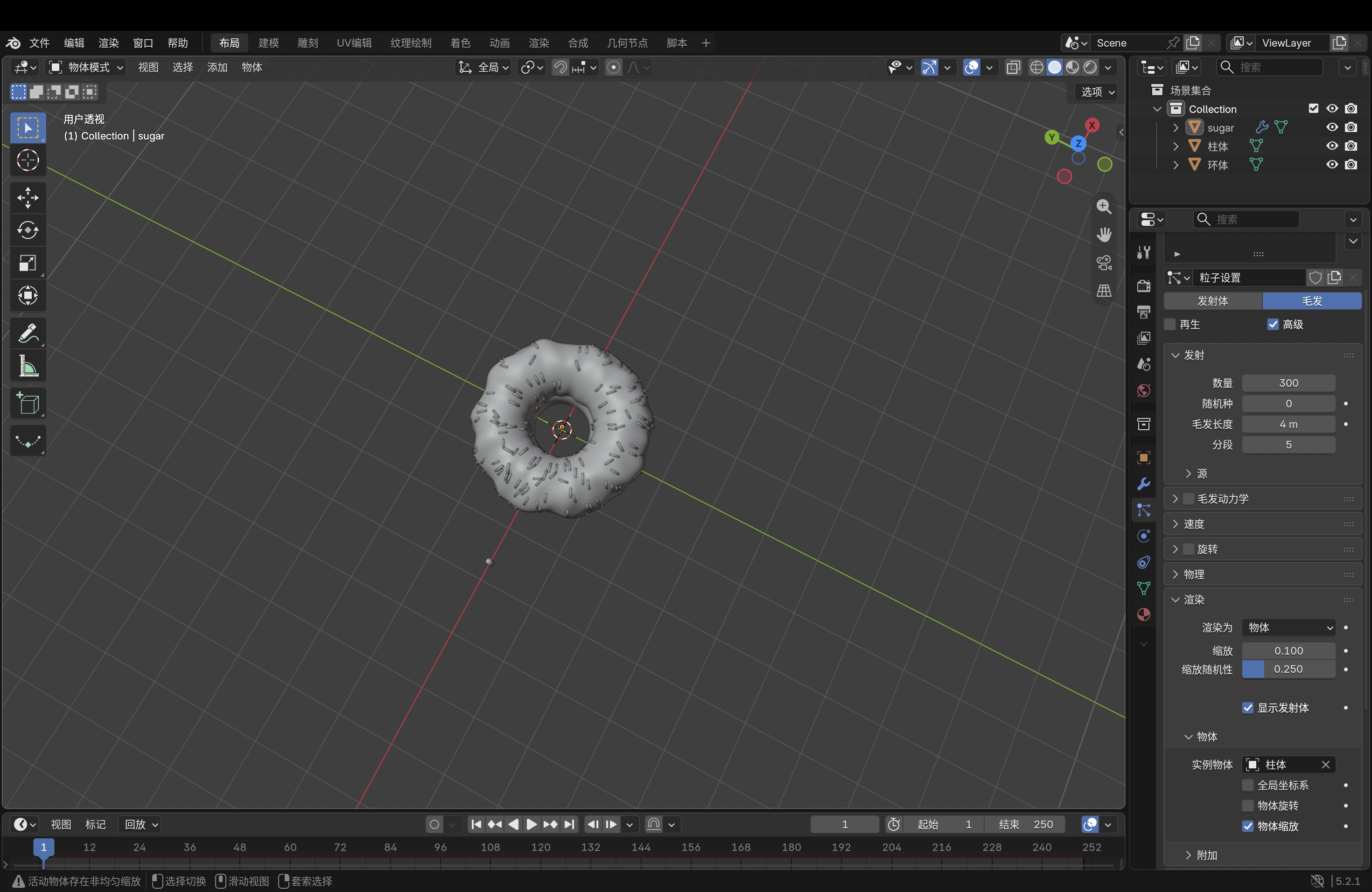Viewport: 1372px width, 892px height.
Task: Open the Render properties tab
Action: pyautogui.click(x=1144, y=286)
